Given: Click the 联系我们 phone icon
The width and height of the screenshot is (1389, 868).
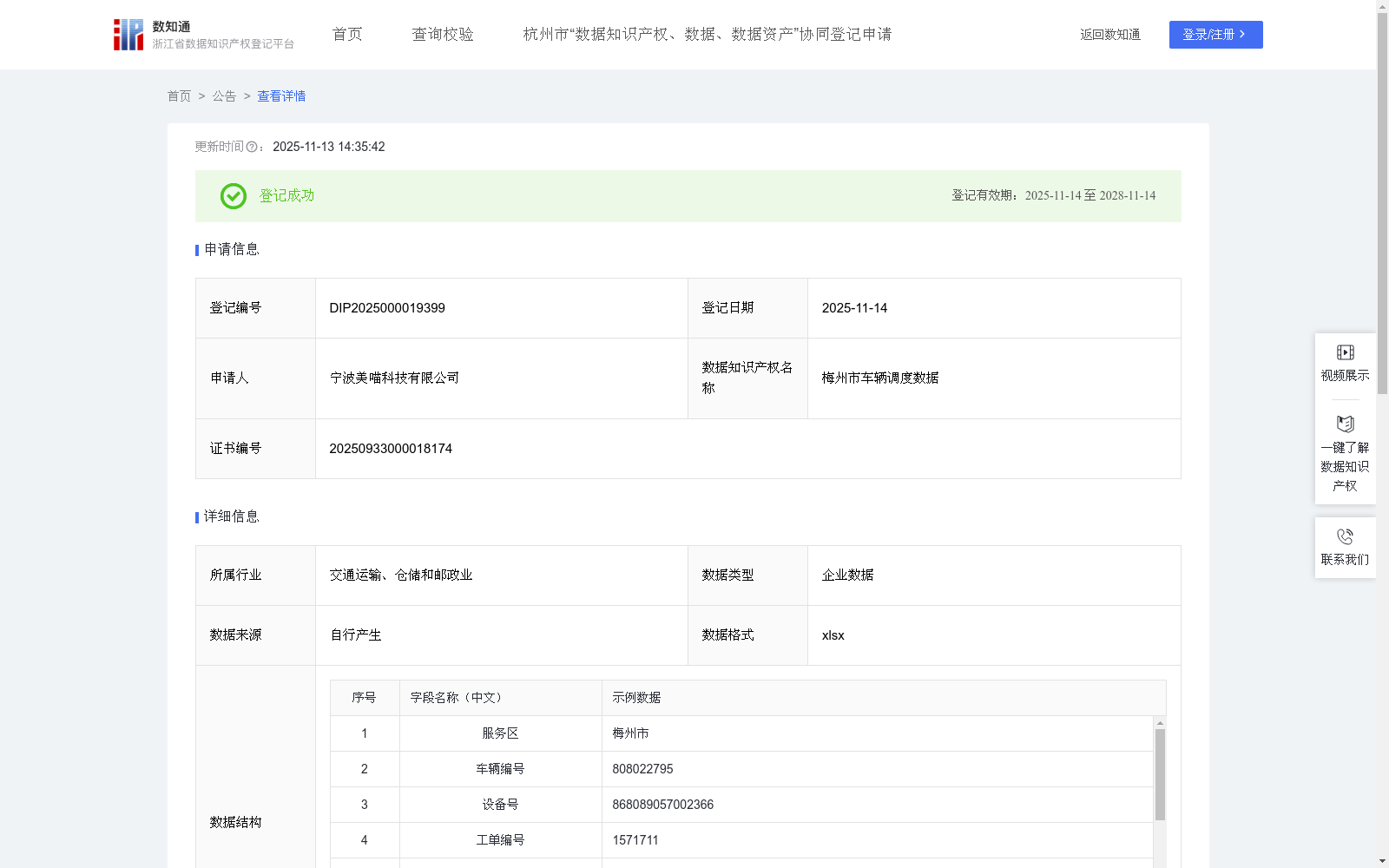Looking at the screenshot, I should tap(1345, 536).
